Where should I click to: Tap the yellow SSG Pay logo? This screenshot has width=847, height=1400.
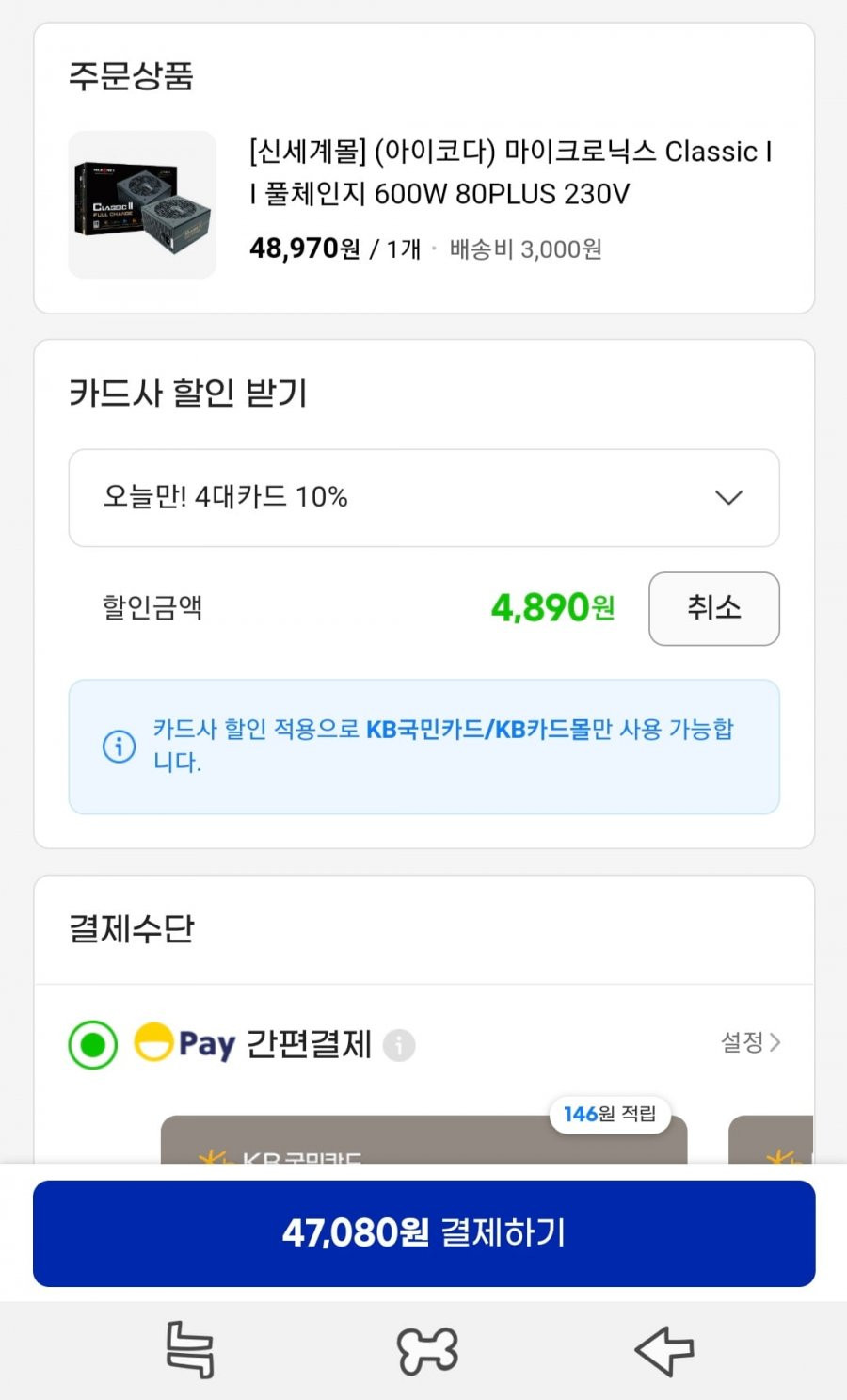click(184, 1043)
